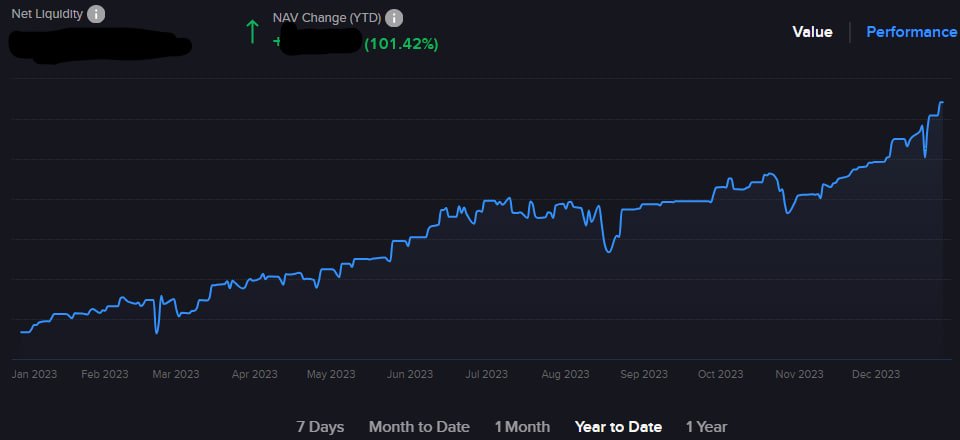Click the Jun 2023 axis label
This screenshot has height=440, width=960.
(x=410, y=374)
